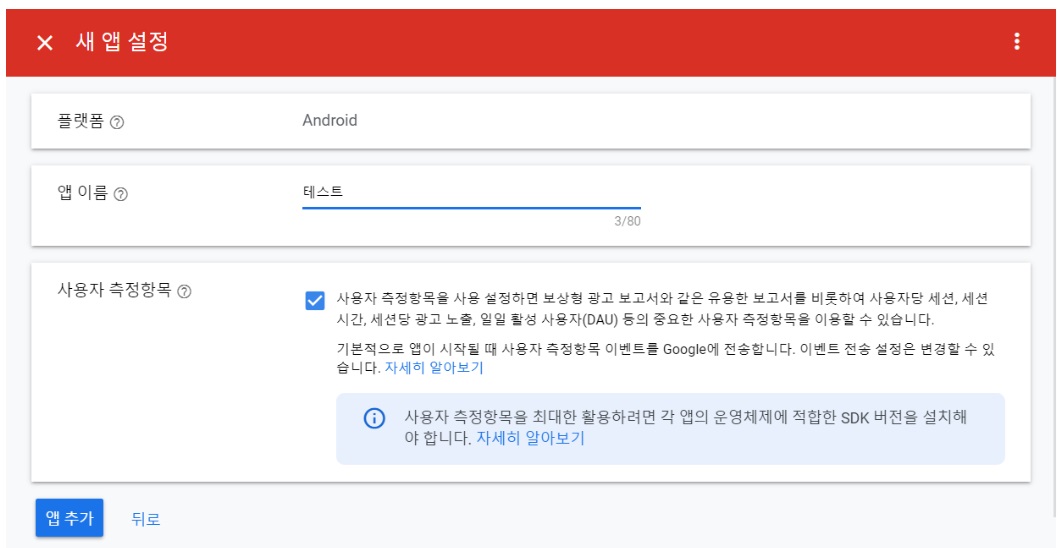The height and width of the screenshot is (548, 1061).
Task: Click the 앱 추가 button
Action: pyautogui.click(x=69, y=518)
